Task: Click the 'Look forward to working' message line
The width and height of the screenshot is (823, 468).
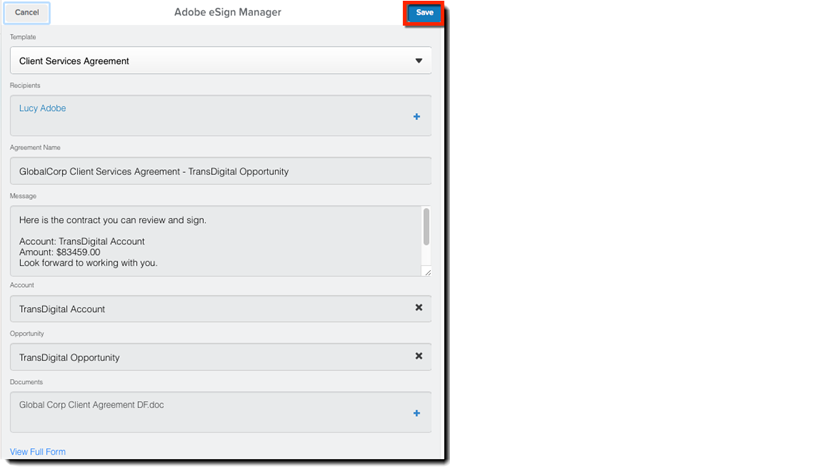Action: click(88, 263)
